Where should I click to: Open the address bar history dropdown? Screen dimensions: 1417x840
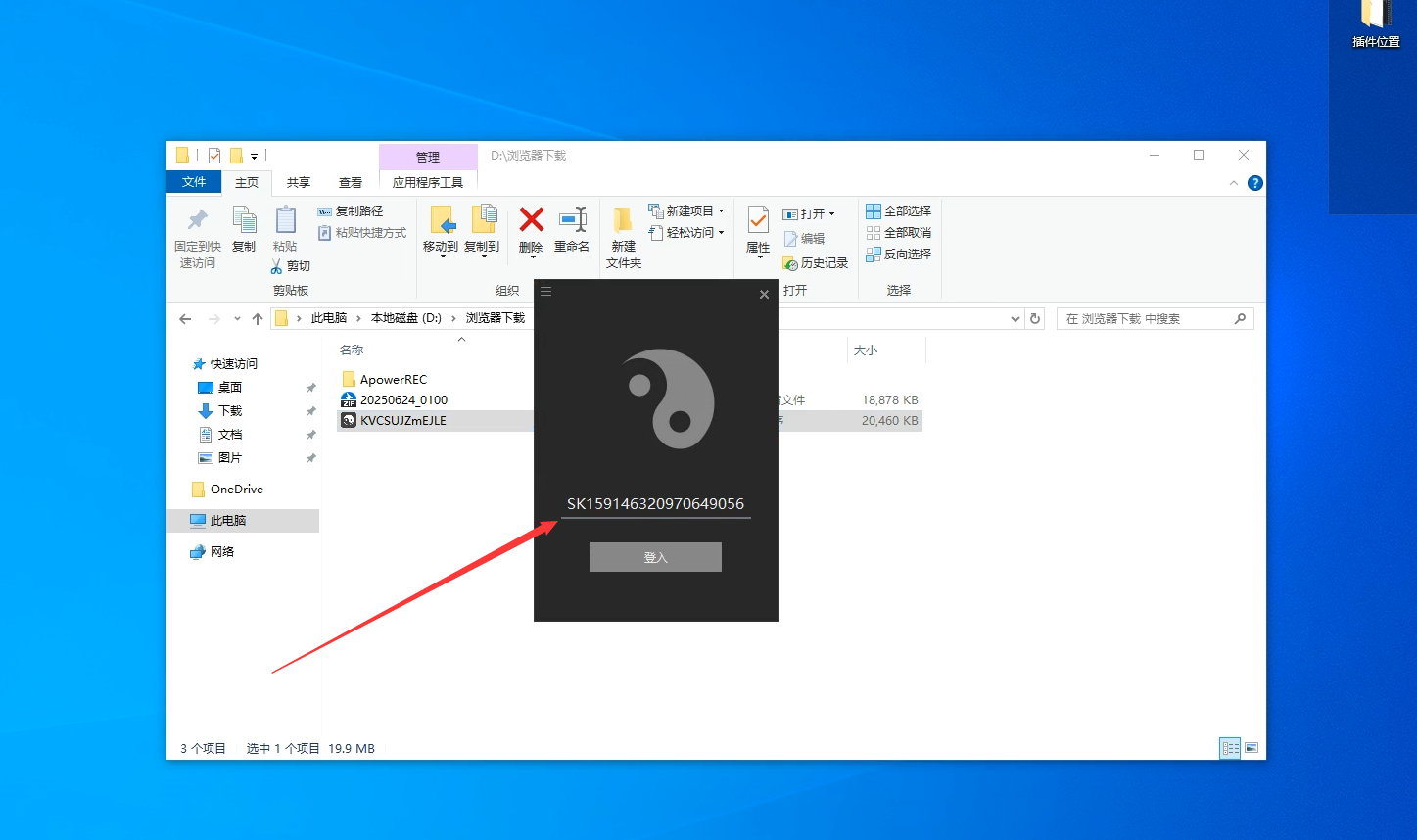click(x=1015, y=319)
